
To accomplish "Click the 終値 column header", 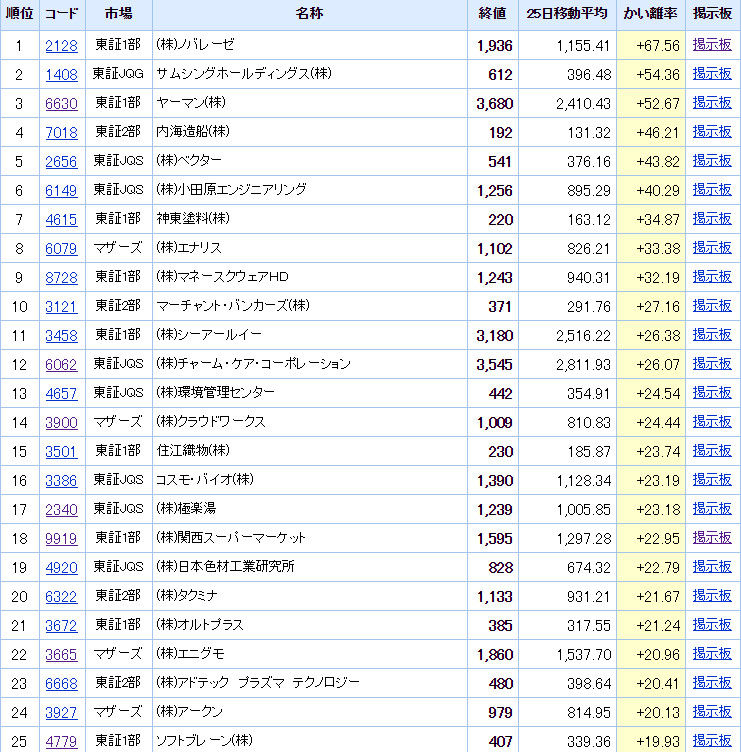I will (493, 14).
